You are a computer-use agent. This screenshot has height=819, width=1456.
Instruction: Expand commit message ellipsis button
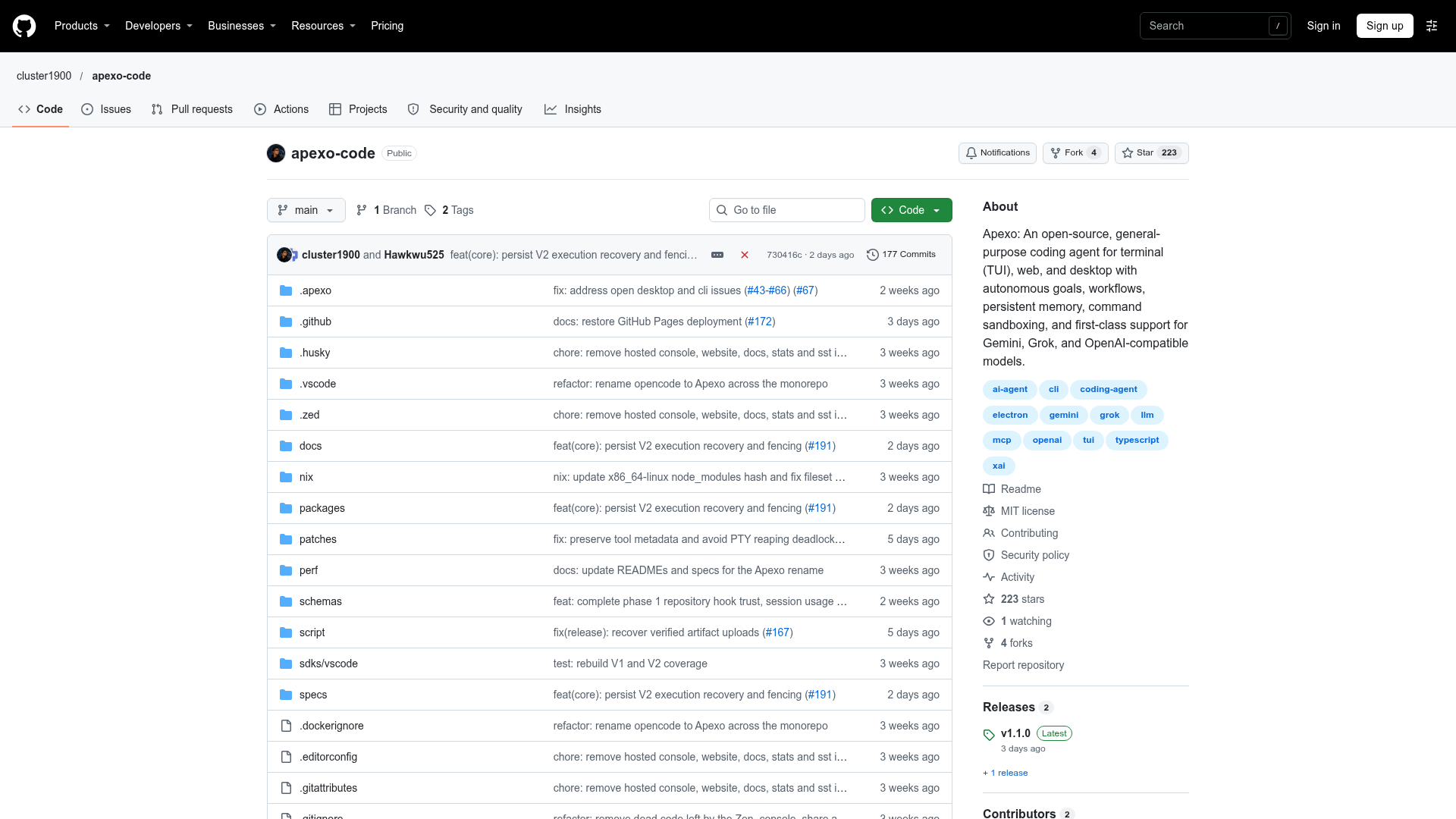(717, 255)
